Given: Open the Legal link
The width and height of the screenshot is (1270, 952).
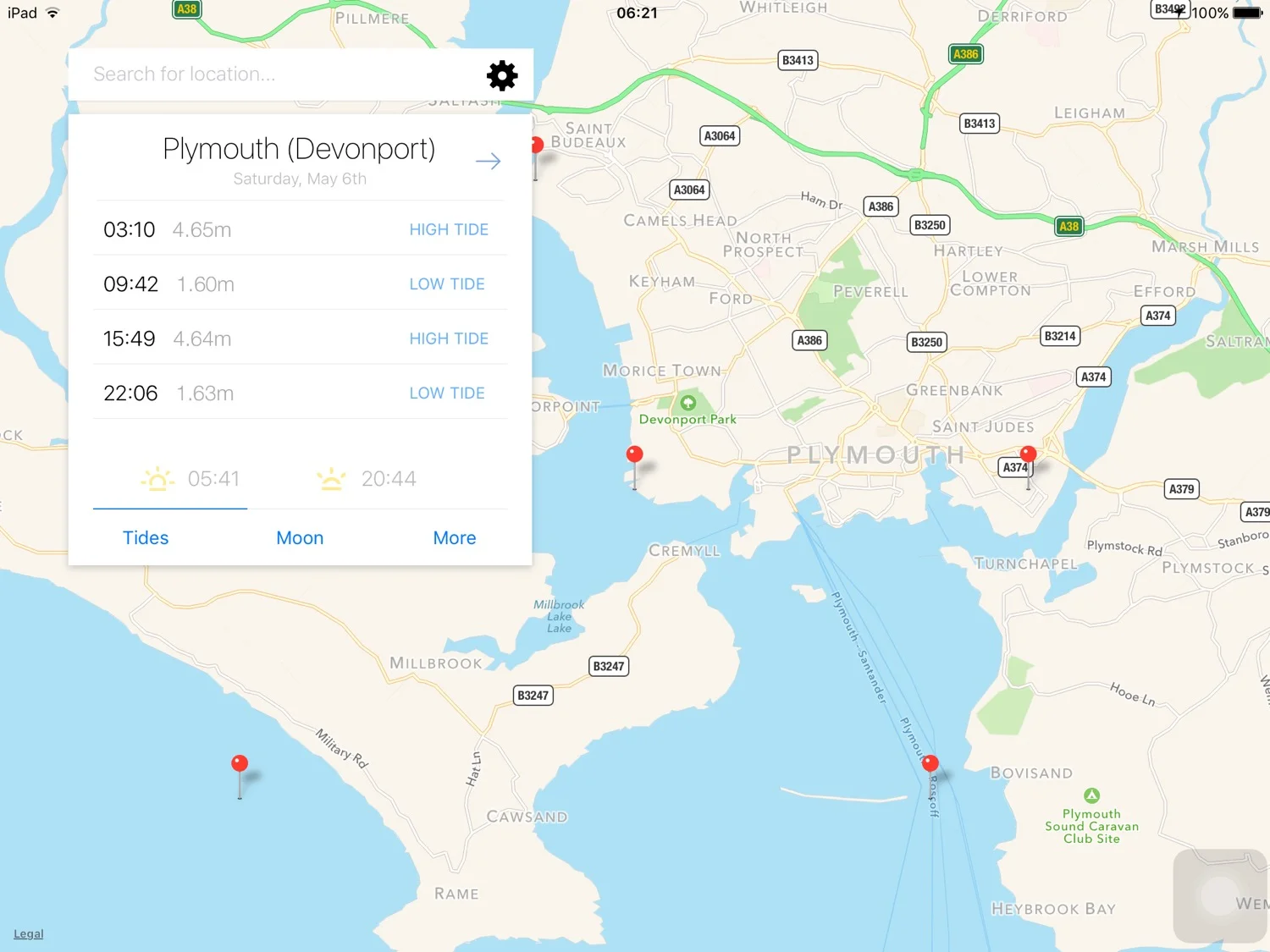Looking at the screenshot, I should click(x=29, y=934).
